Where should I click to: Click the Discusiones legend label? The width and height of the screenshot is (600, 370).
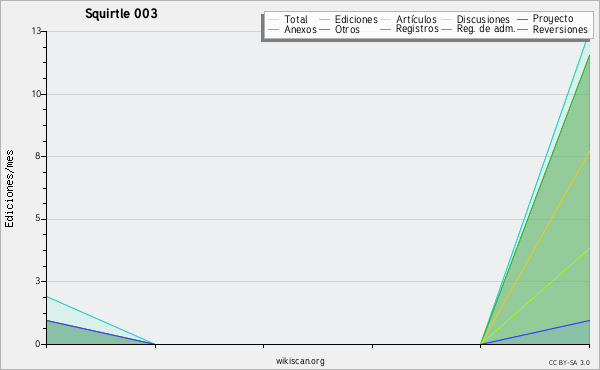point(483,19)
